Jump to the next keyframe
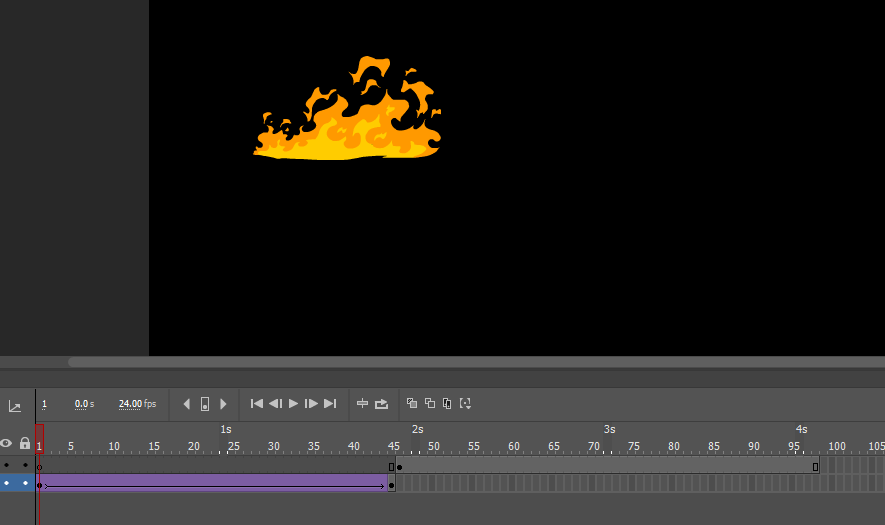The width and height of the screenshot is (885, 525). 223,404
